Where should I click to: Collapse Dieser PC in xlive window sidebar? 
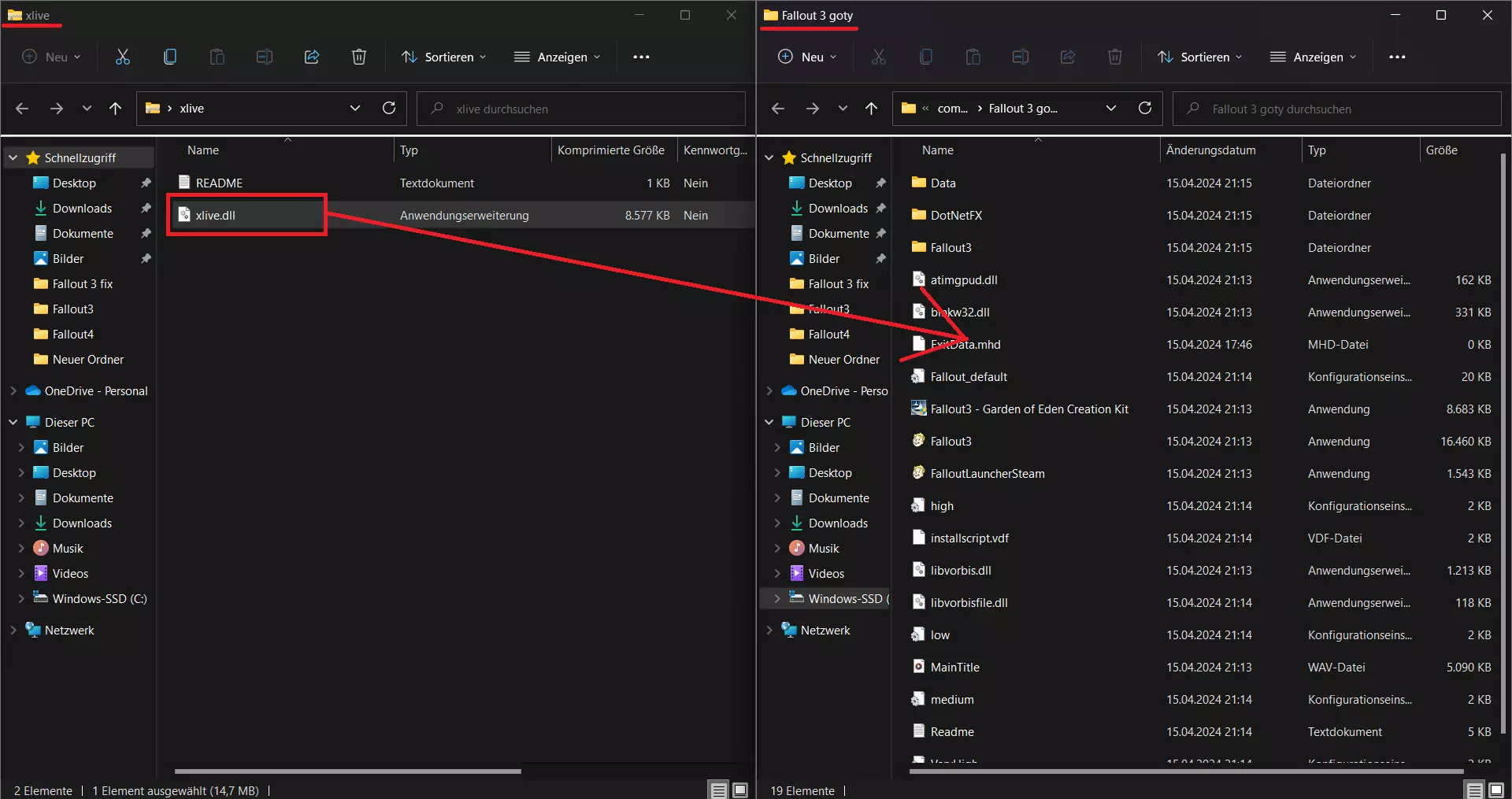13,422
